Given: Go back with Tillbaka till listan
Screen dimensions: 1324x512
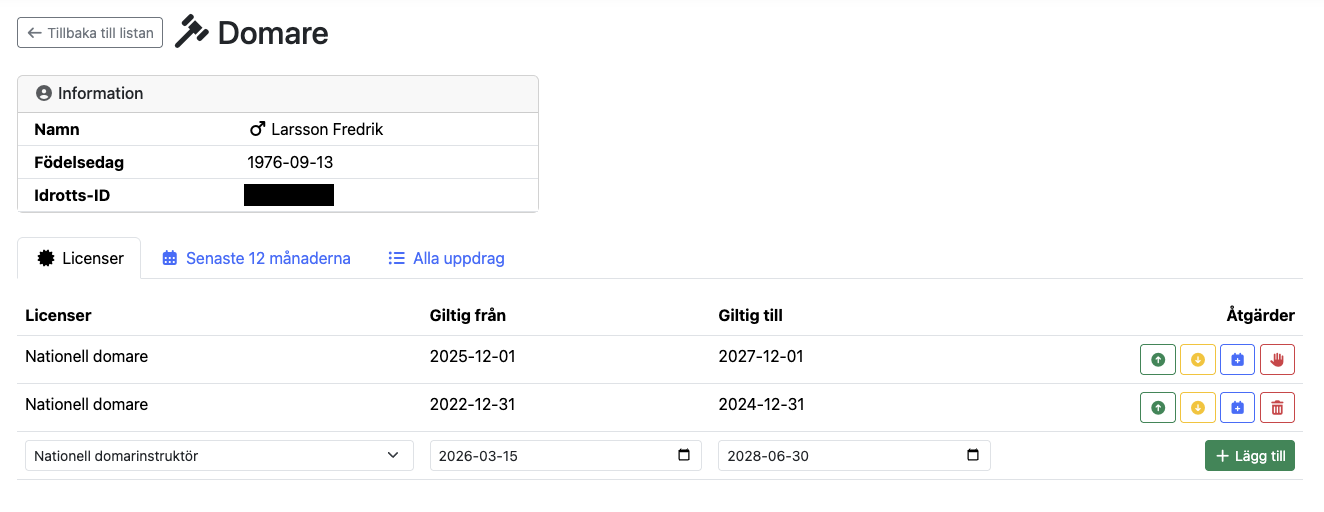Looking at the screenshot, I should (x=90, y=33).
